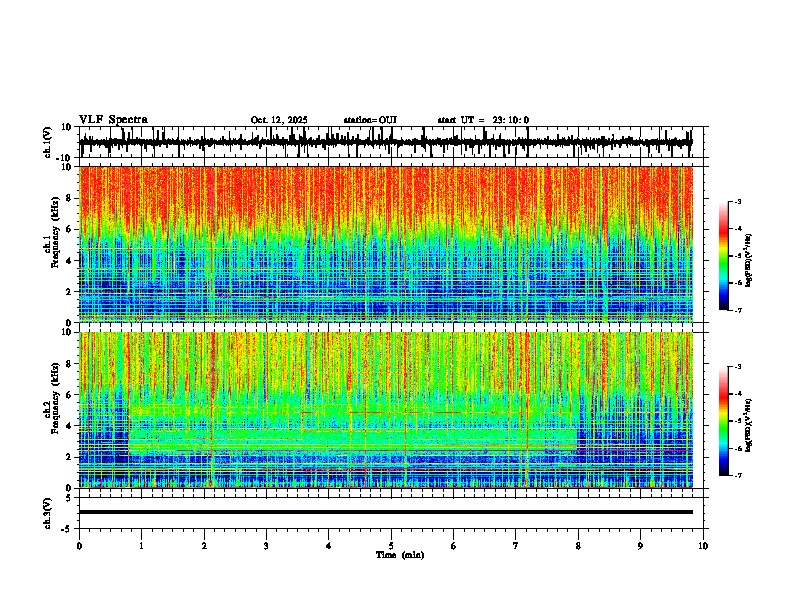Image resolution: width=792 pixels, height=612 pixels.
Task: Click the "ch.3(V)" axis label
Action: click(x=48, y=514)
